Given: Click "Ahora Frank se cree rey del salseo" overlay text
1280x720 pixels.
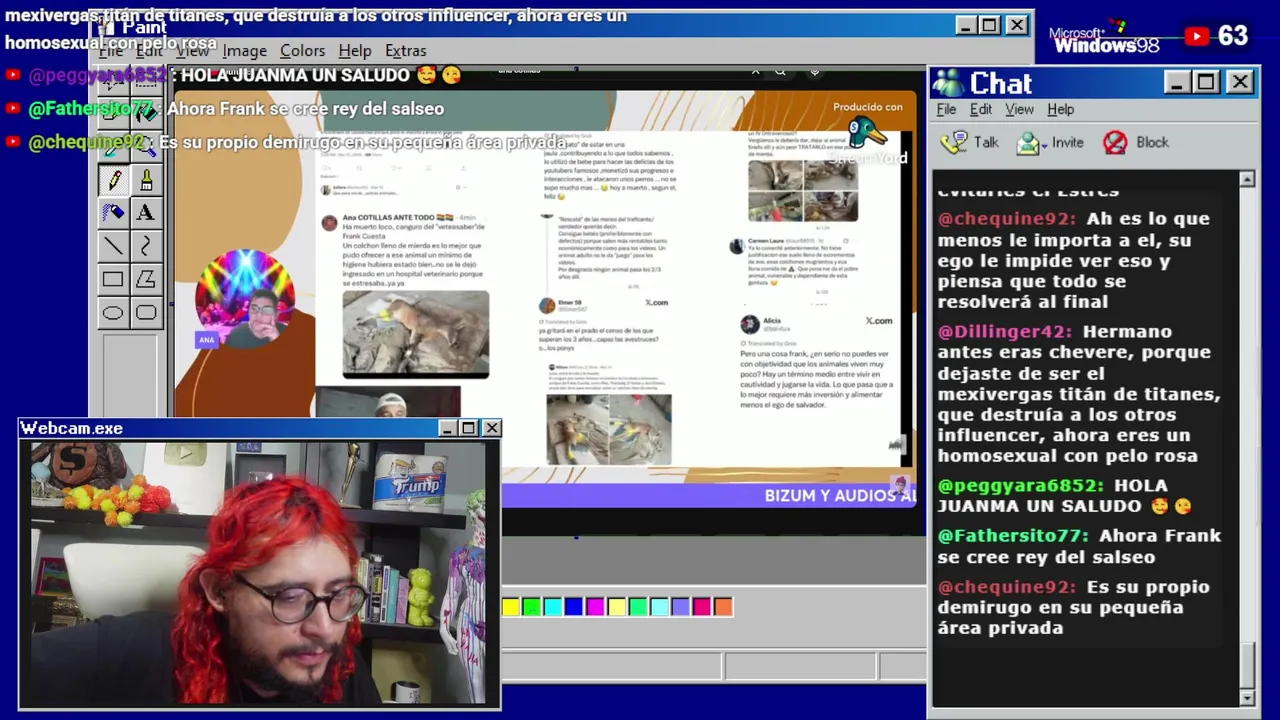Looking at the screenshot, I should pyautogui.click(x=305, y=109).
